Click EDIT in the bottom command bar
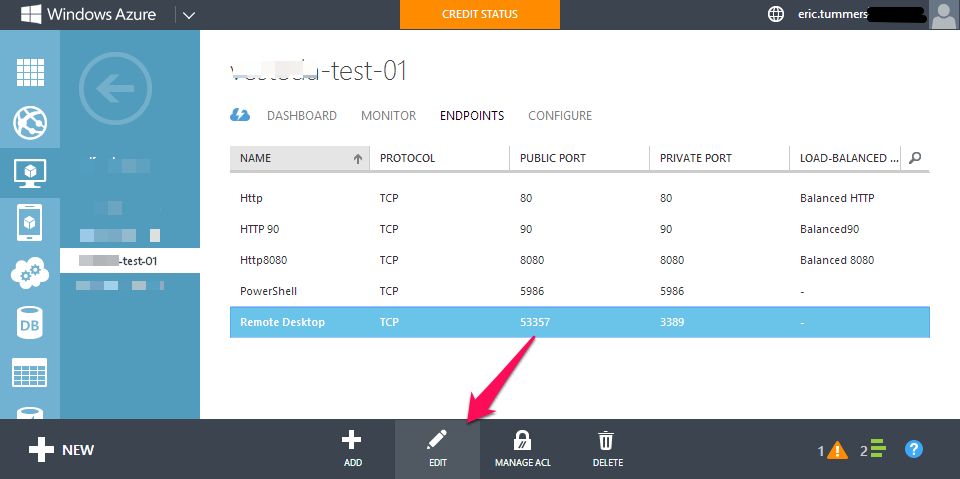Screen dimensions: 960x479 click(437, 449)
